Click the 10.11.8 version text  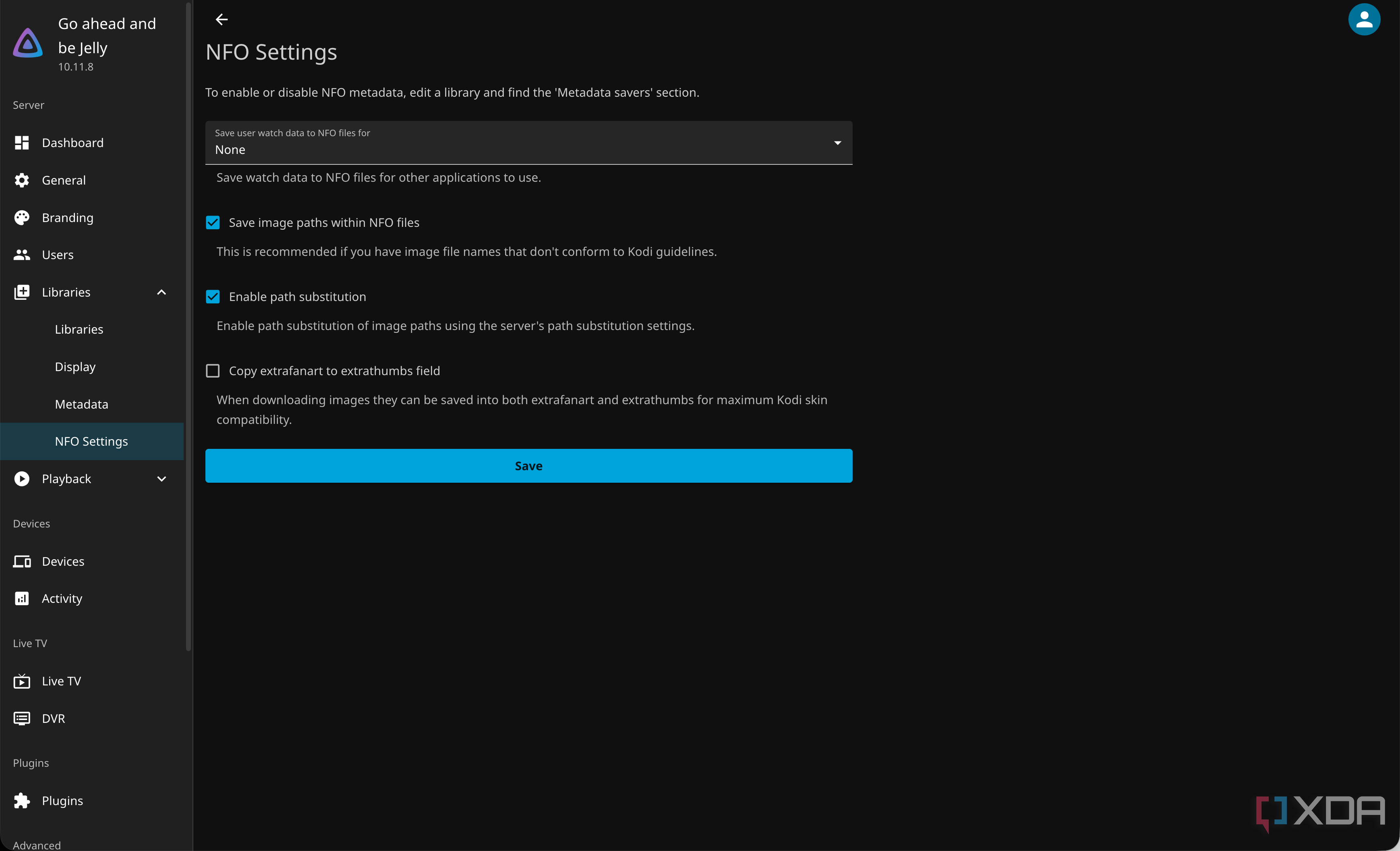pos(76,67)
